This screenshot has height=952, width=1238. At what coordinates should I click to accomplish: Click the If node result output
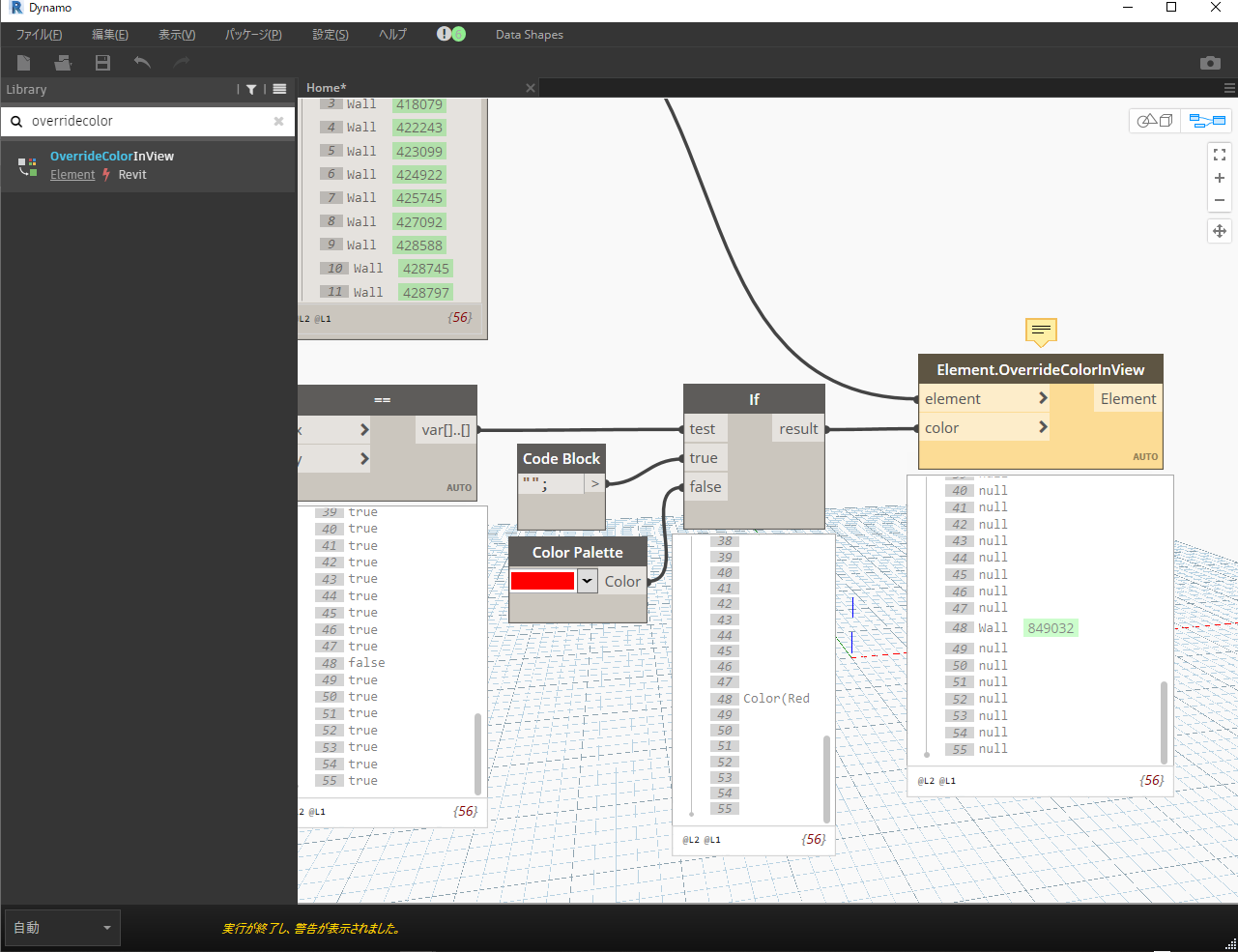pos(798,429)
